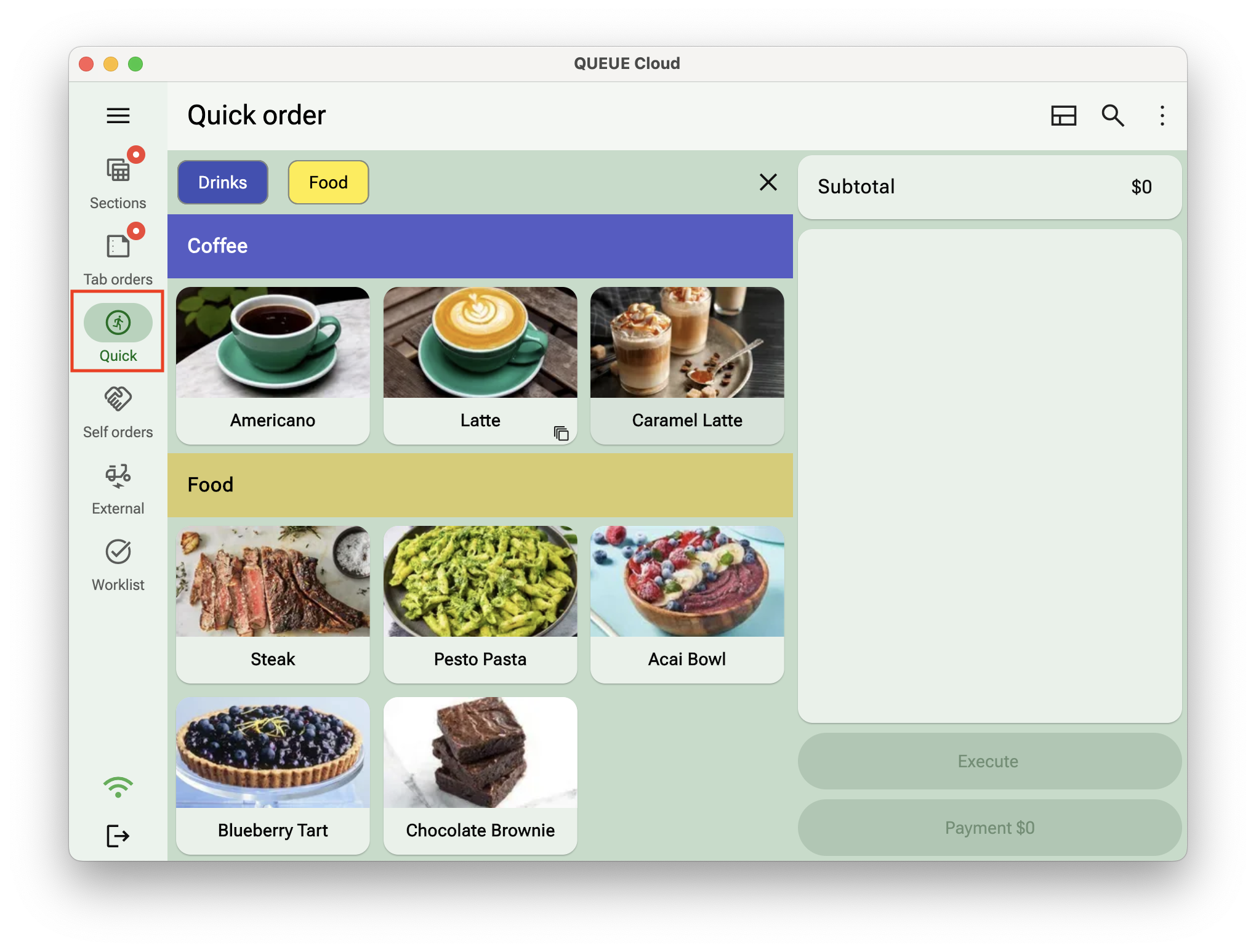
Task: Select the Acai Bowl item
Action: (x=686, y=597)
